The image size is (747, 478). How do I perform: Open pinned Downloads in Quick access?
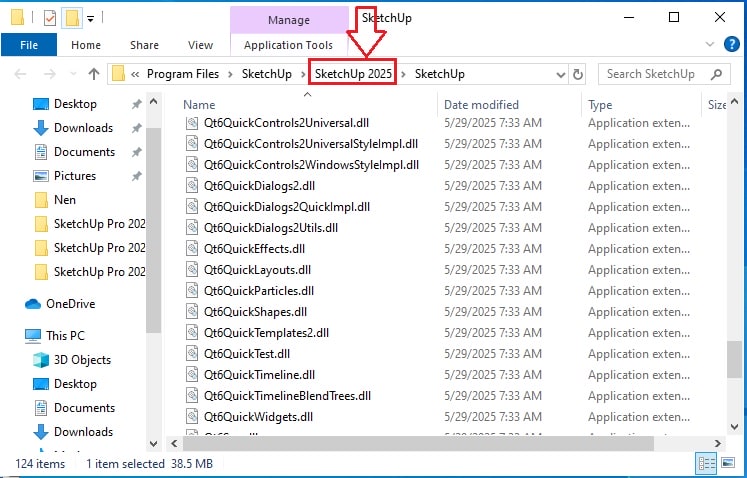coord(83,128)
